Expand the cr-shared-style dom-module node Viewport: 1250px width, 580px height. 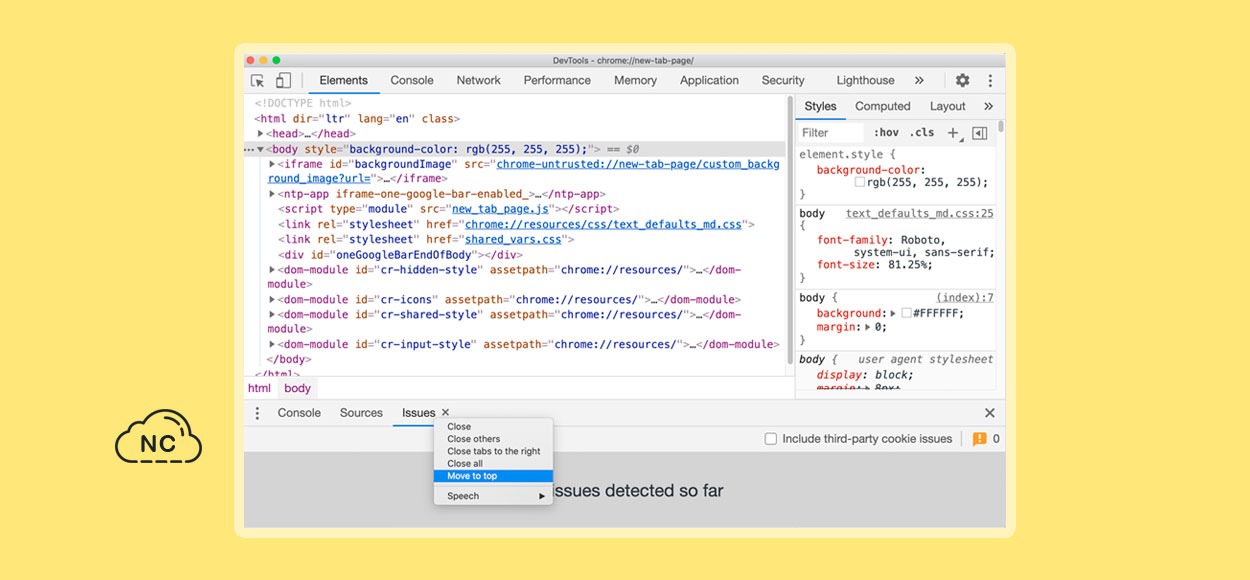pyautogui.click(x=273, y=315)
